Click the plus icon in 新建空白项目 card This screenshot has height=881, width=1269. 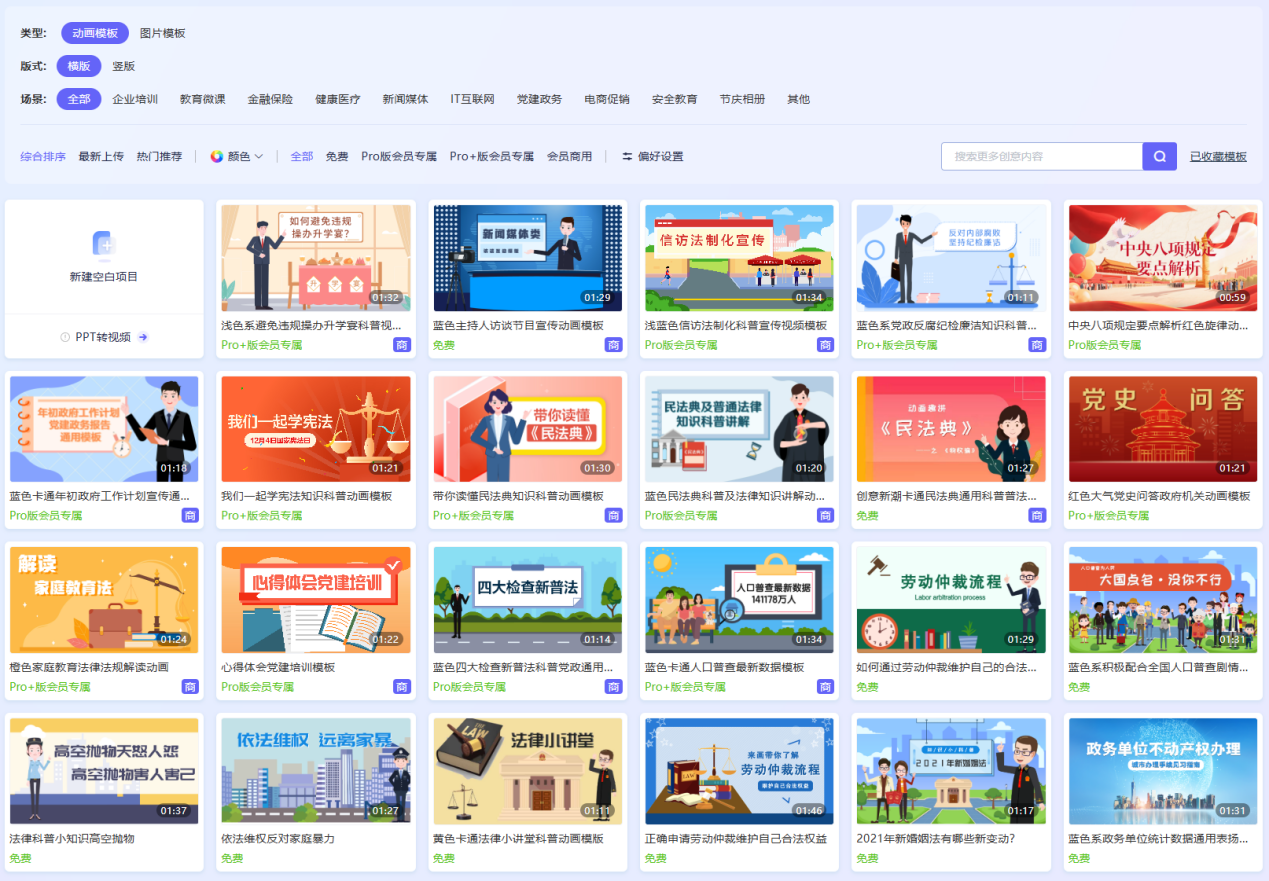104,246
